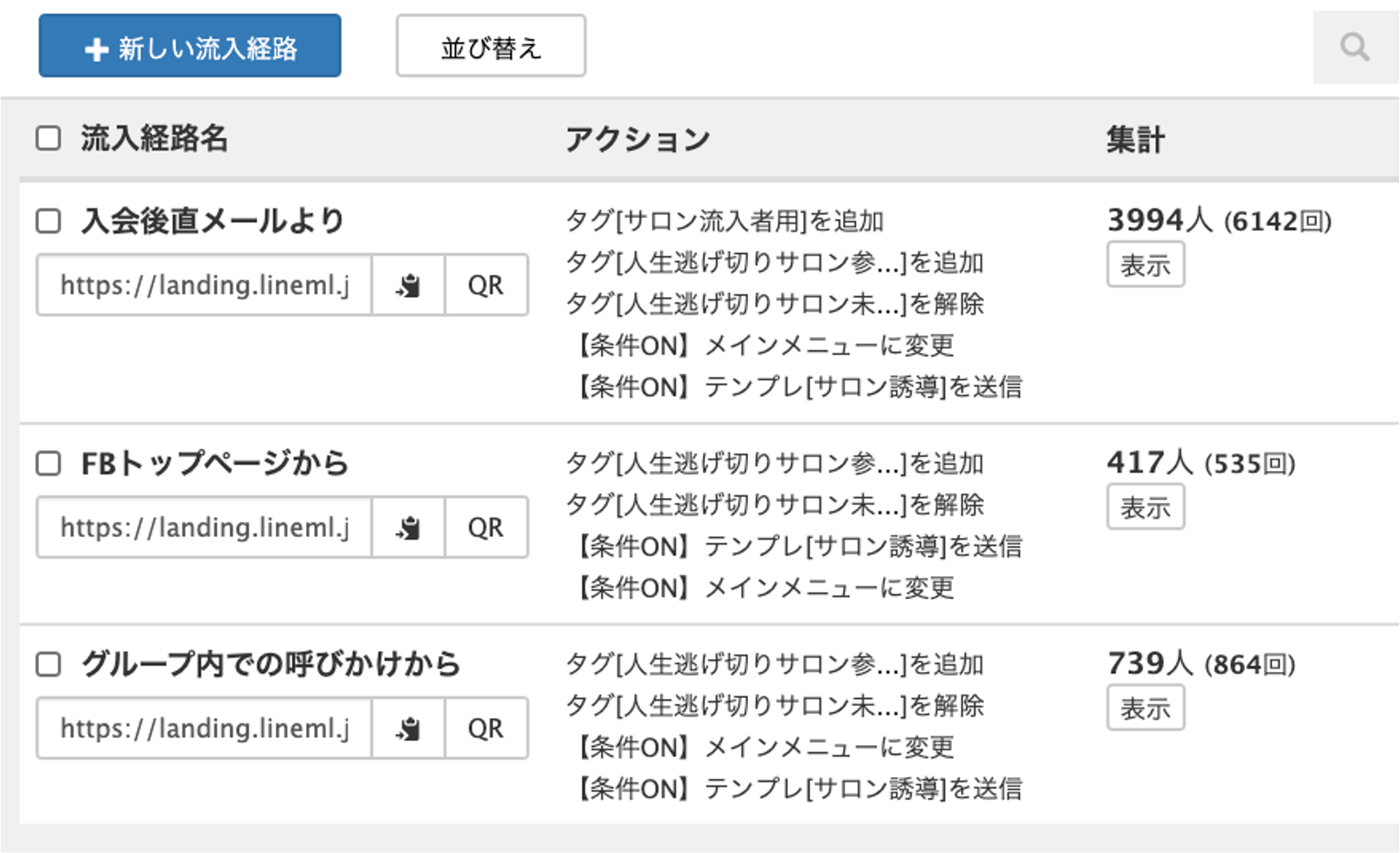Click 739人 (864回) count

pos(1201,663)
